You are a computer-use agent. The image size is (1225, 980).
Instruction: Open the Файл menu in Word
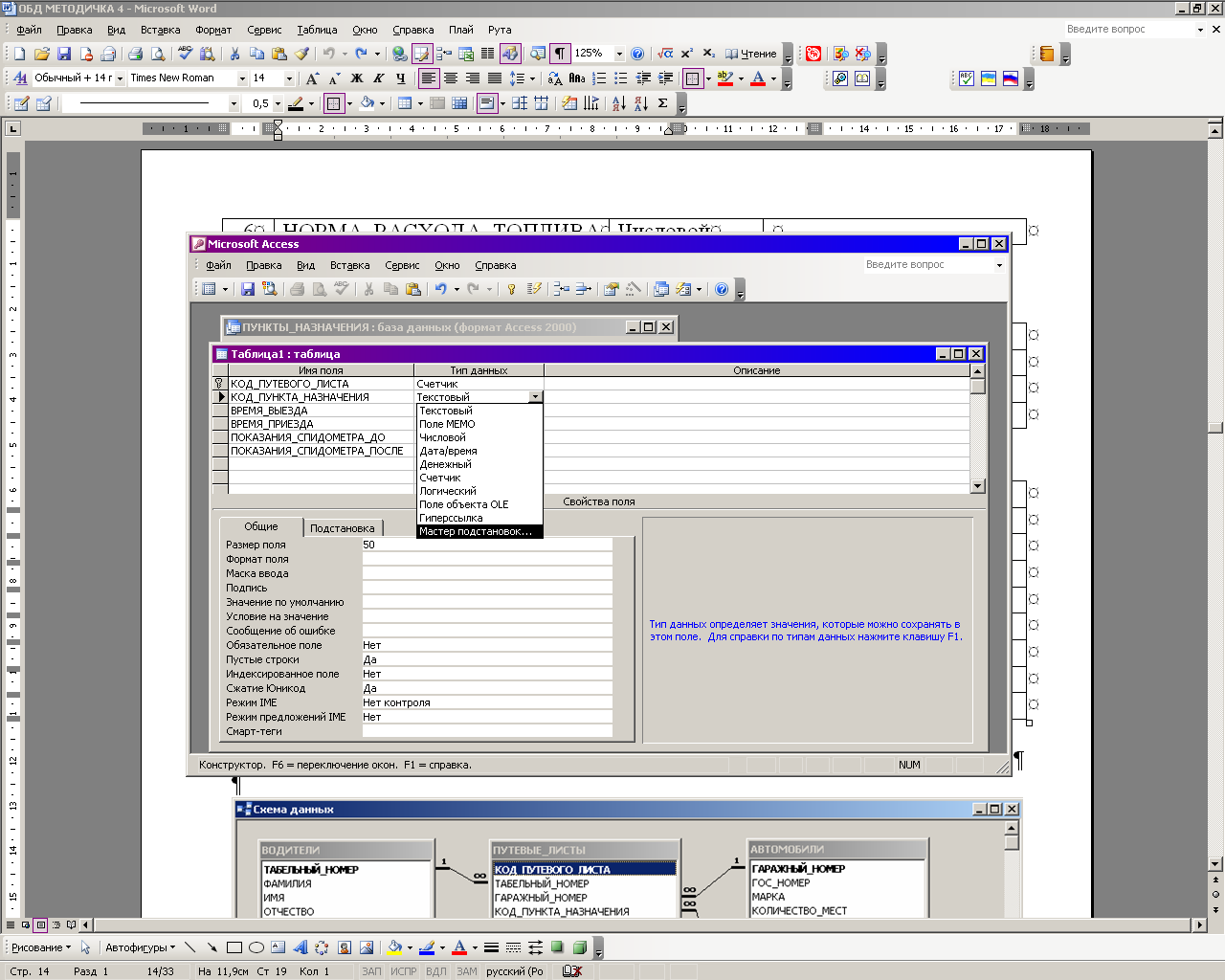click(29, 30)
